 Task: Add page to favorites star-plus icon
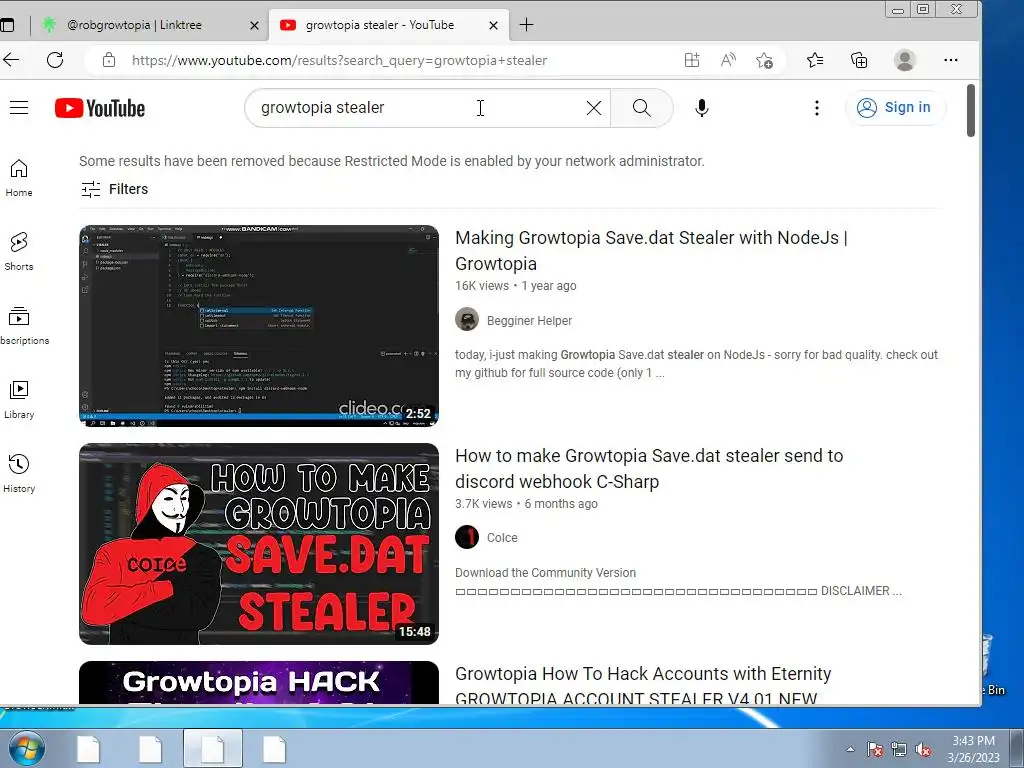[764, 60]
